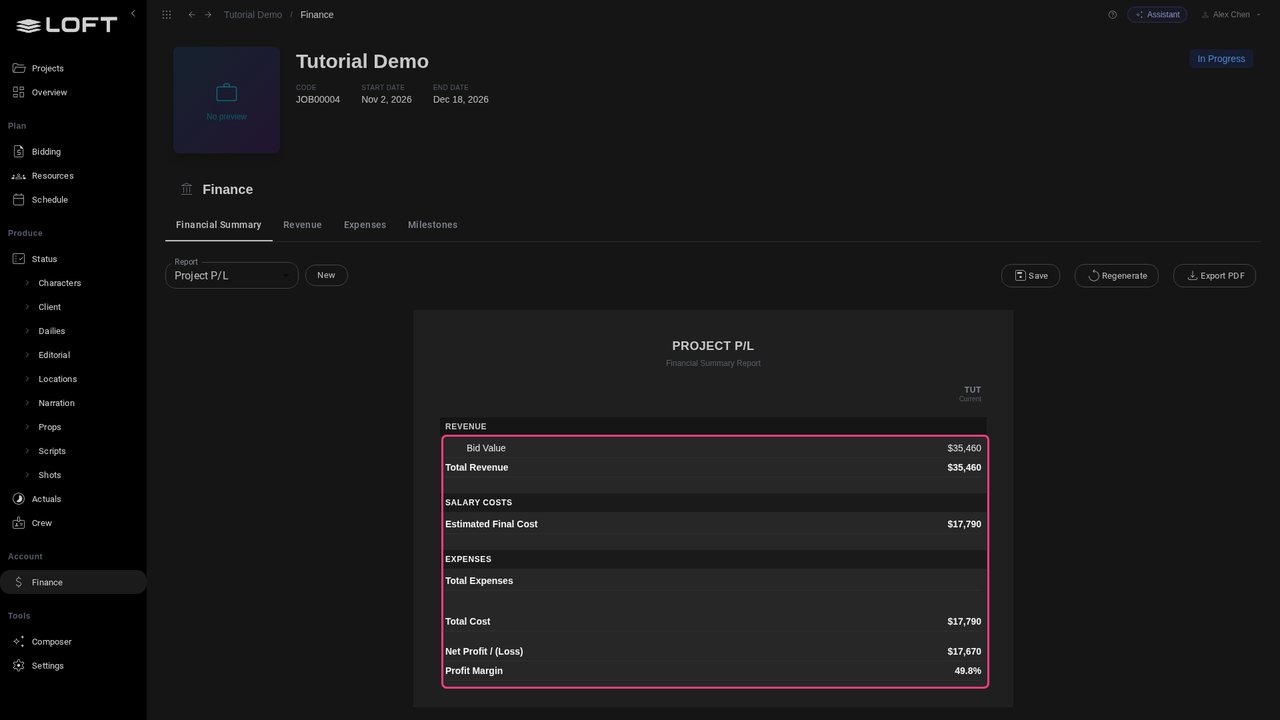Open the Crew icon in the sidebar
1280x720 pixels.
pos(19,523)
